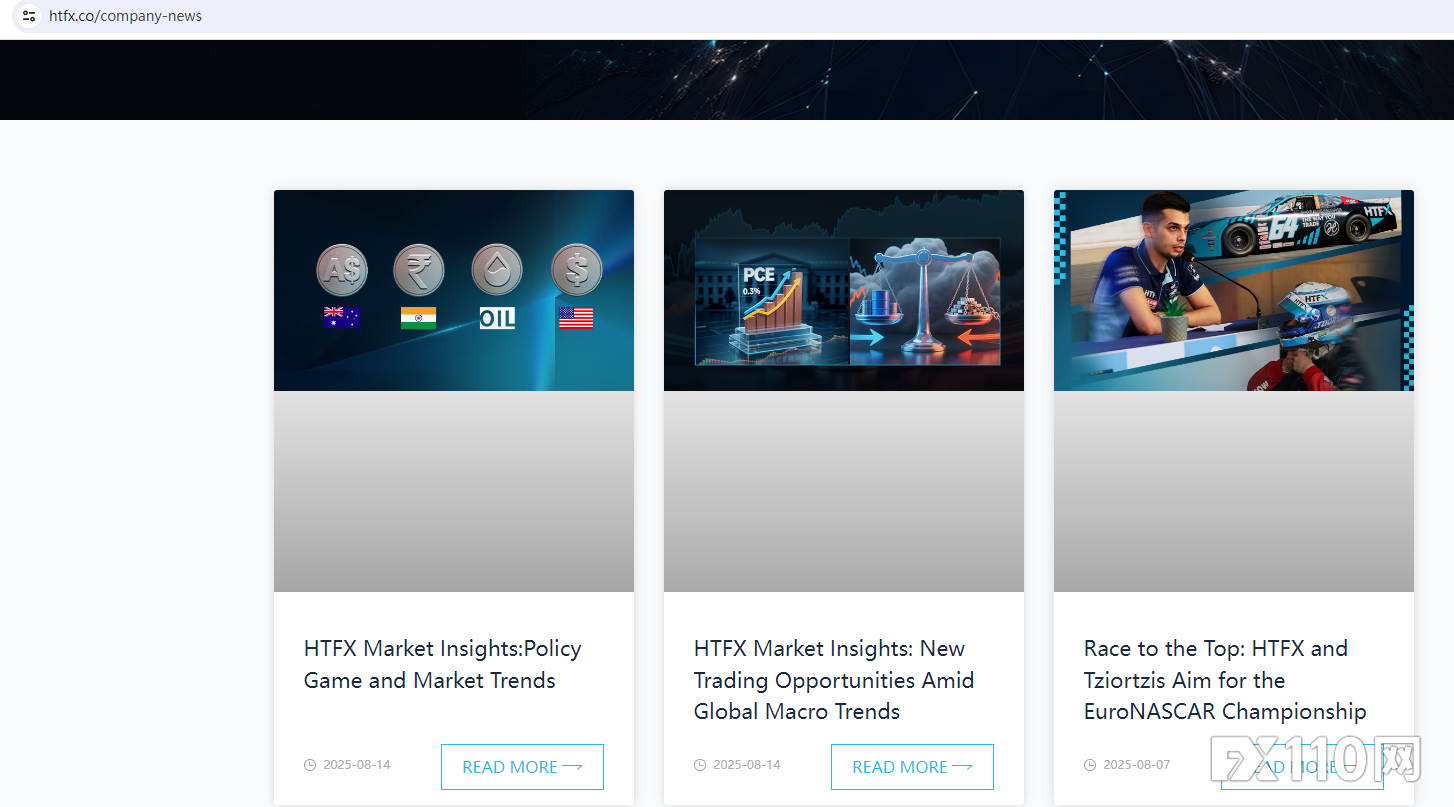Open "New Trading Opportunities Amid Global Macro Trends" title
Viewport: 1454px width, 807px height.
(833, 680)
